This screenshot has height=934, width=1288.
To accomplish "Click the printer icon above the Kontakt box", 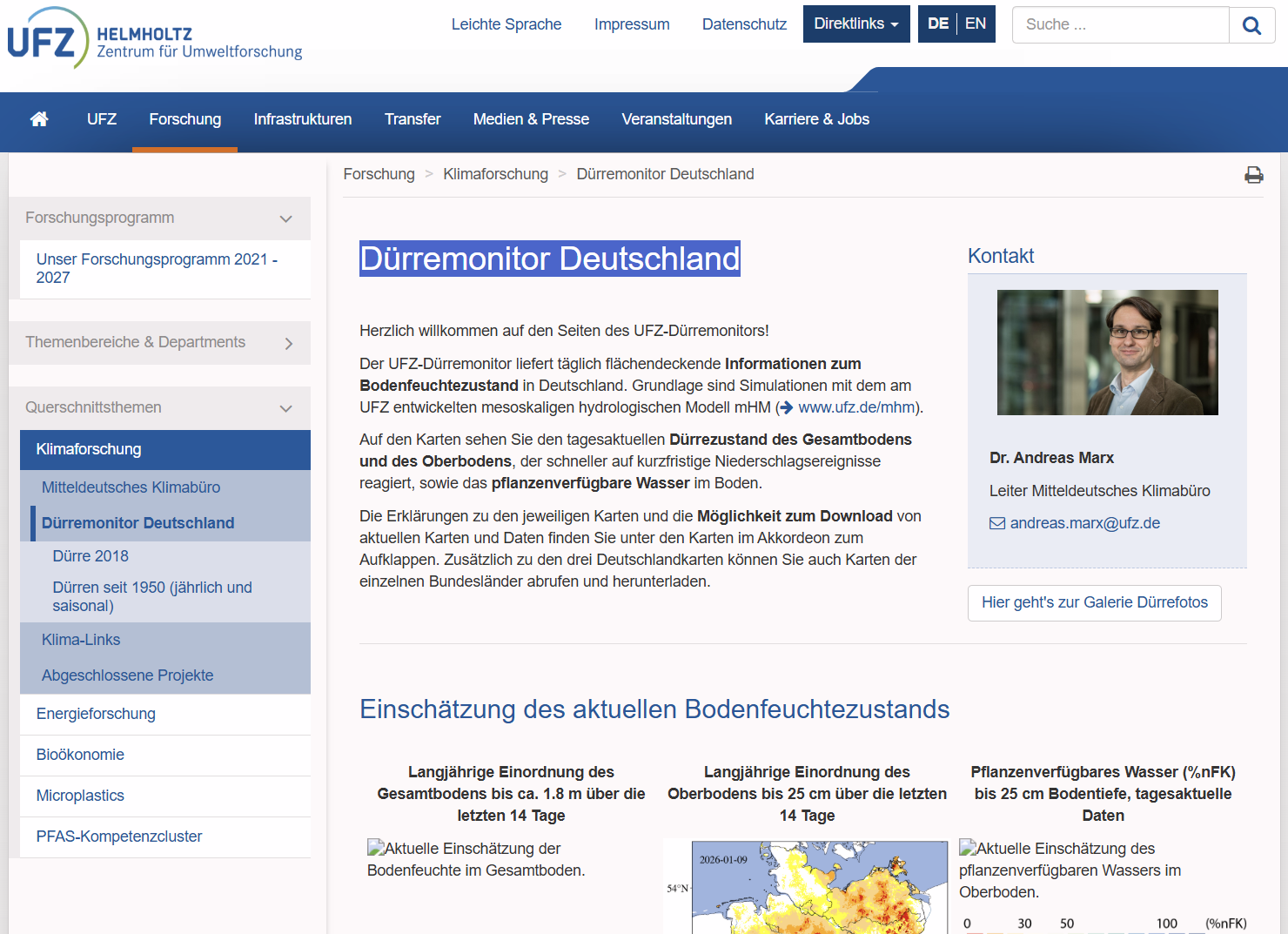I will pos(1254,174).
